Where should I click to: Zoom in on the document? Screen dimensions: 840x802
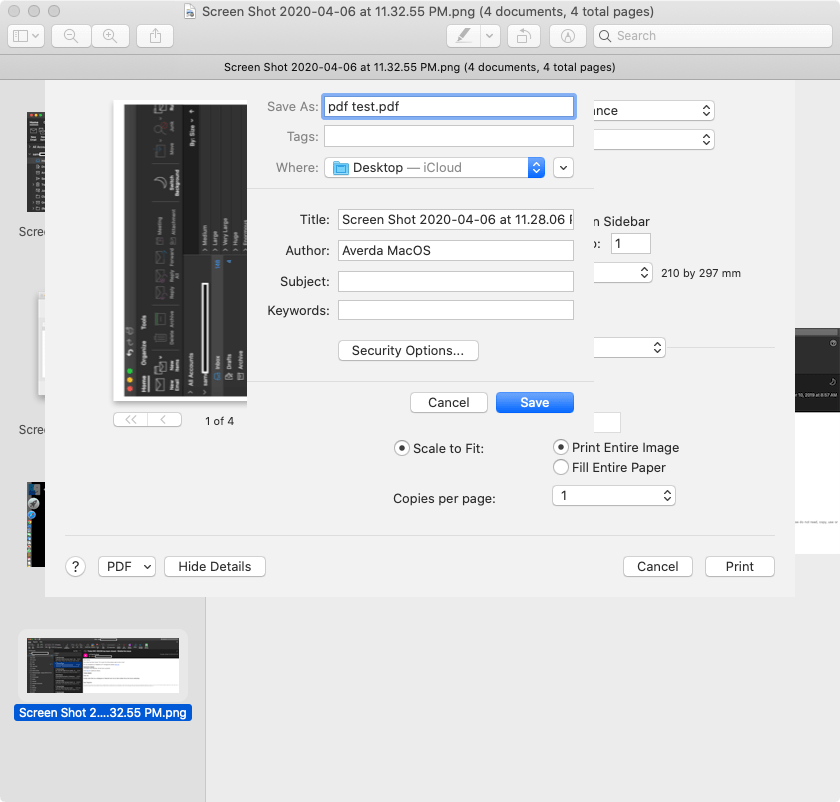point(110,35)
